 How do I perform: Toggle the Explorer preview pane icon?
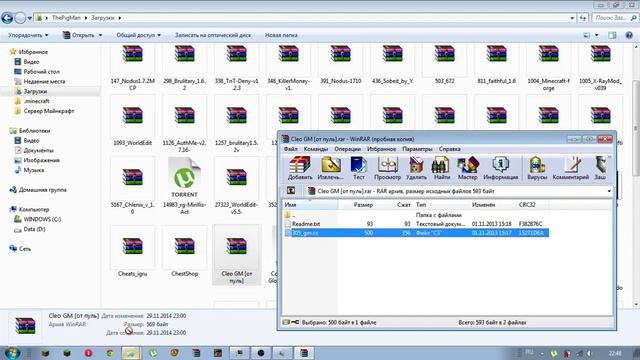coord(612,36)
